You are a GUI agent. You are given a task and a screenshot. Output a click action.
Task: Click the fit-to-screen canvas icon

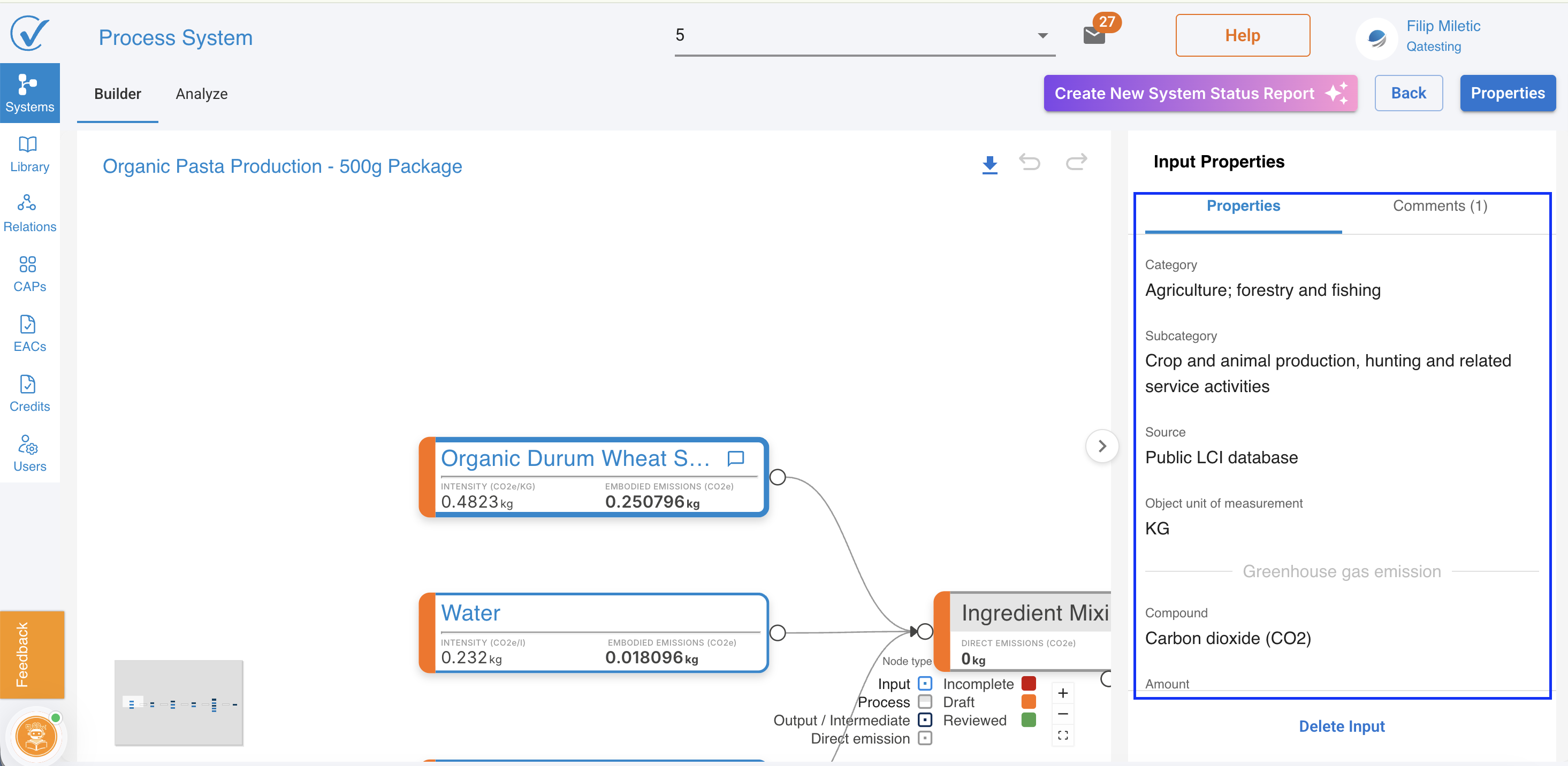click(1063, 735)
